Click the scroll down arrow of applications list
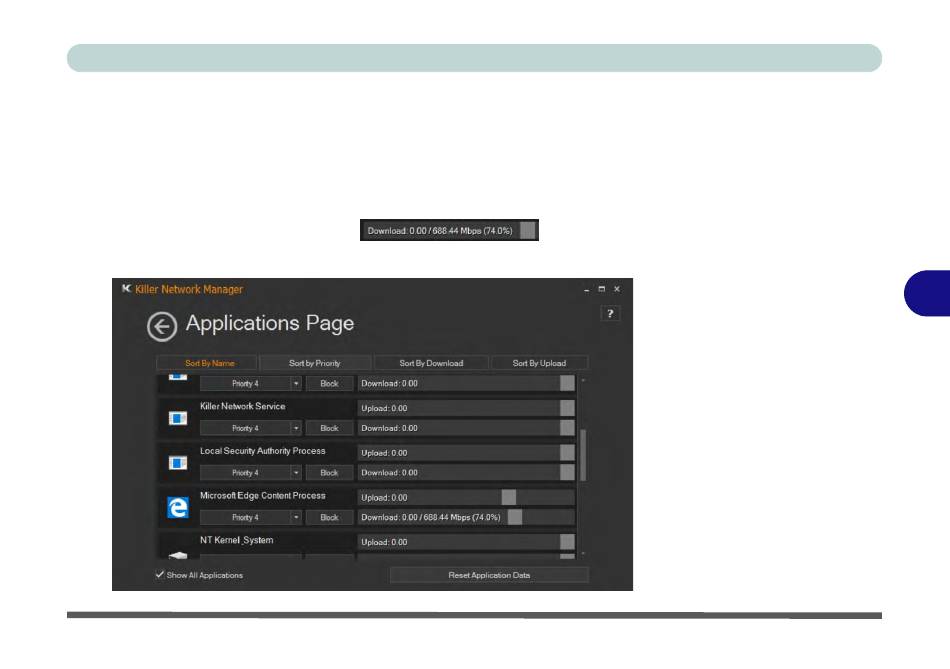This screenshot has height=669, width=950. [583, 554]
